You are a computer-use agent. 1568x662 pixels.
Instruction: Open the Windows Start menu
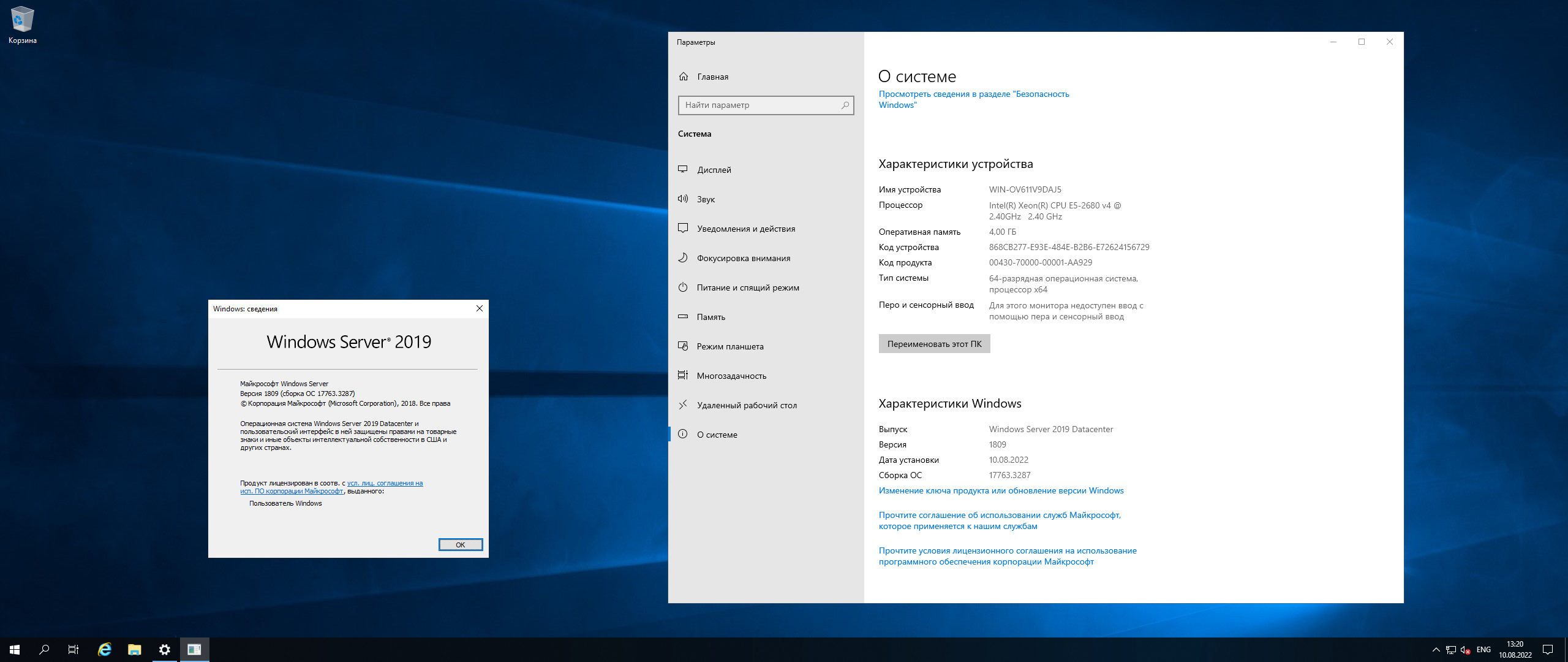coord(15,650)
